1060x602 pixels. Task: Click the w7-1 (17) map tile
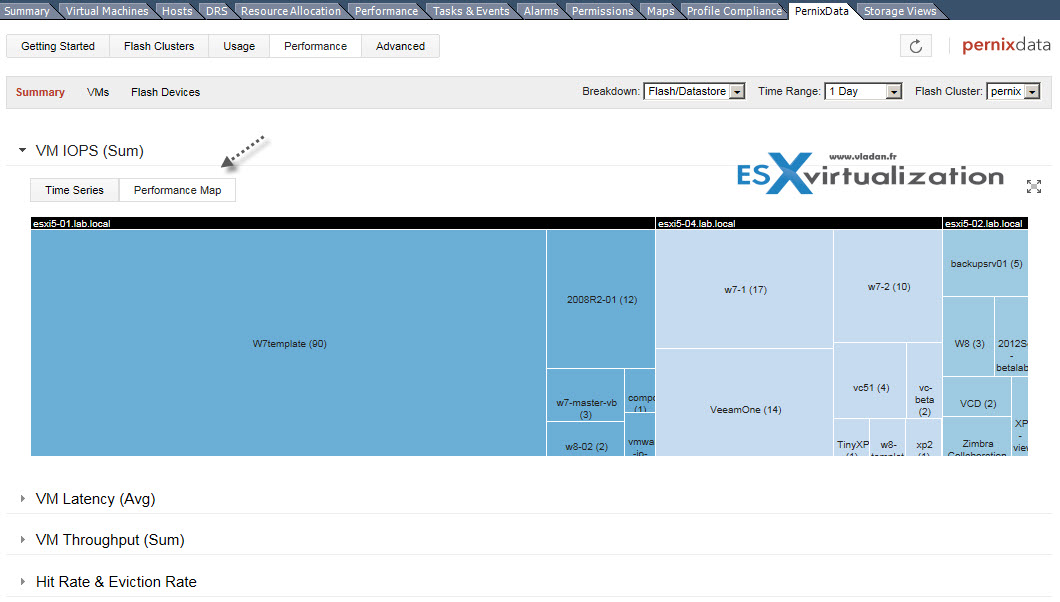point(744,289)
